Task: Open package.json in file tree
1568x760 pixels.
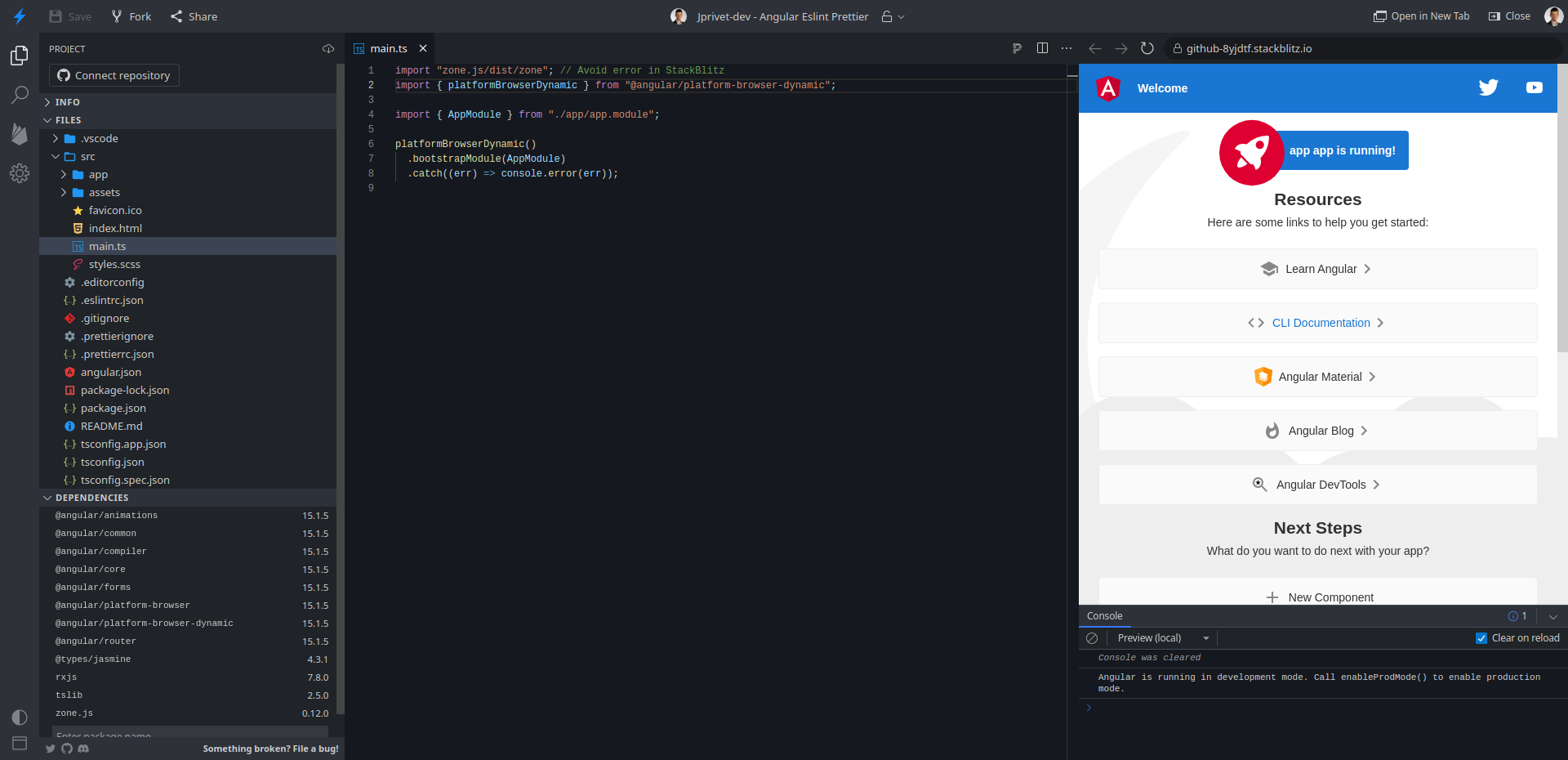Action: pos(188,408)
